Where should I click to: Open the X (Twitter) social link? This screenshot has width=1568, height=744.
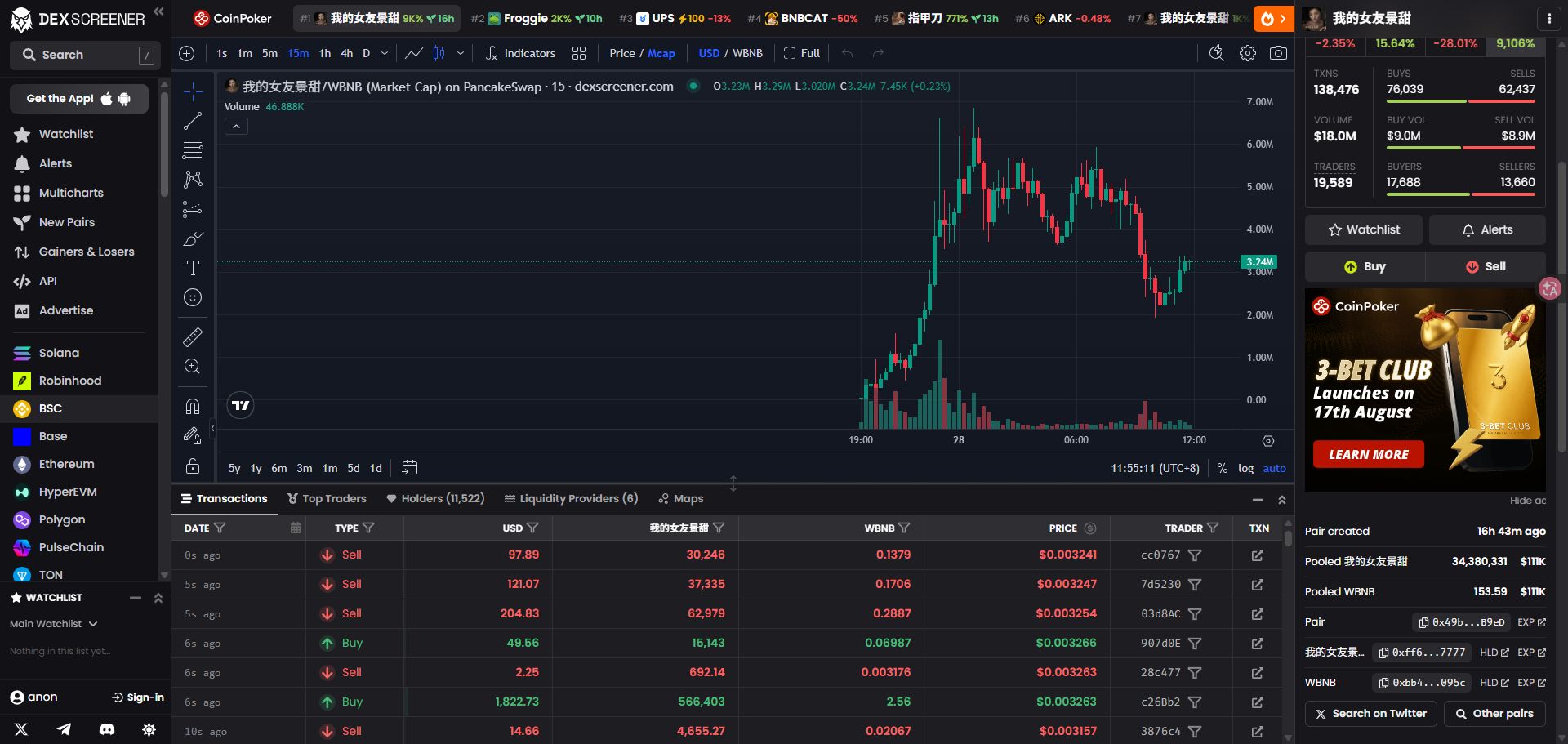21,729
